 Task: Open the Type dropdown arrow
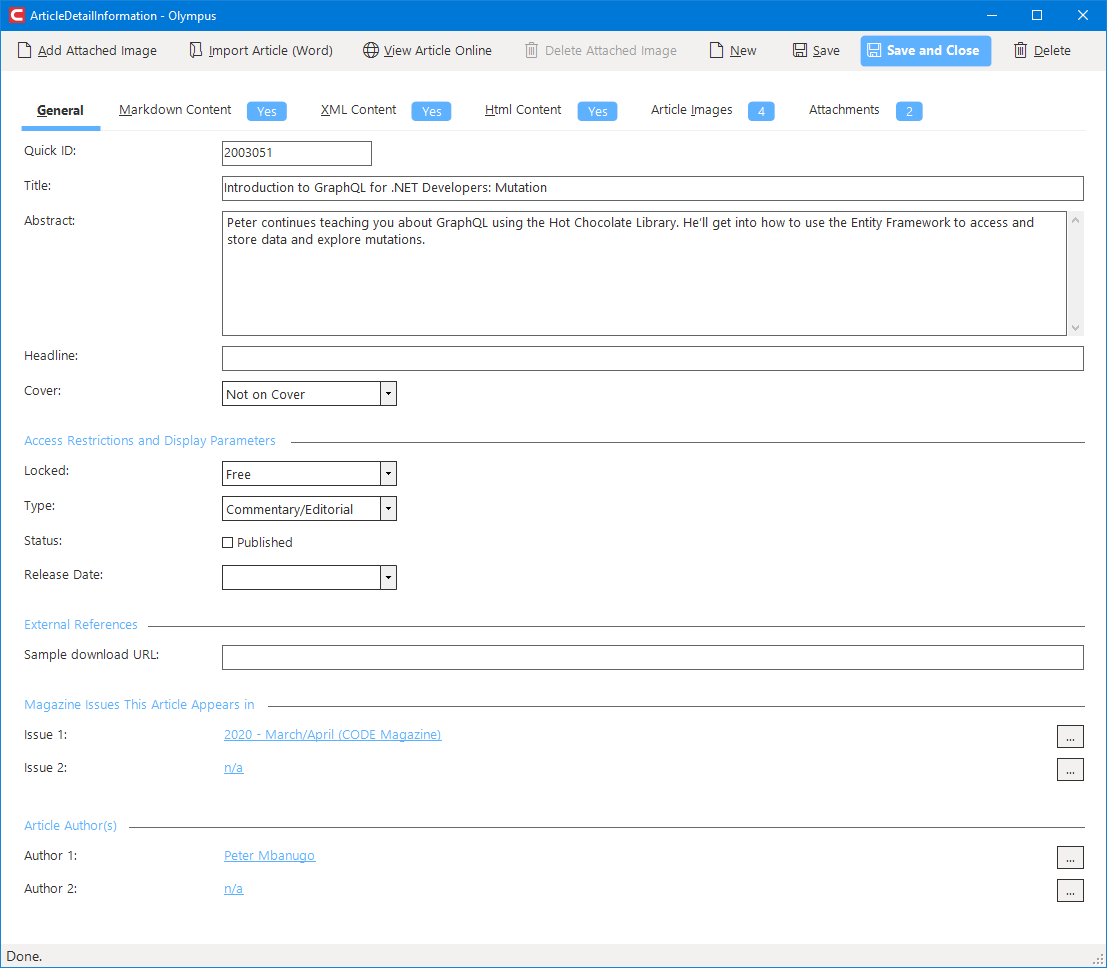click(x=388, y=508)
